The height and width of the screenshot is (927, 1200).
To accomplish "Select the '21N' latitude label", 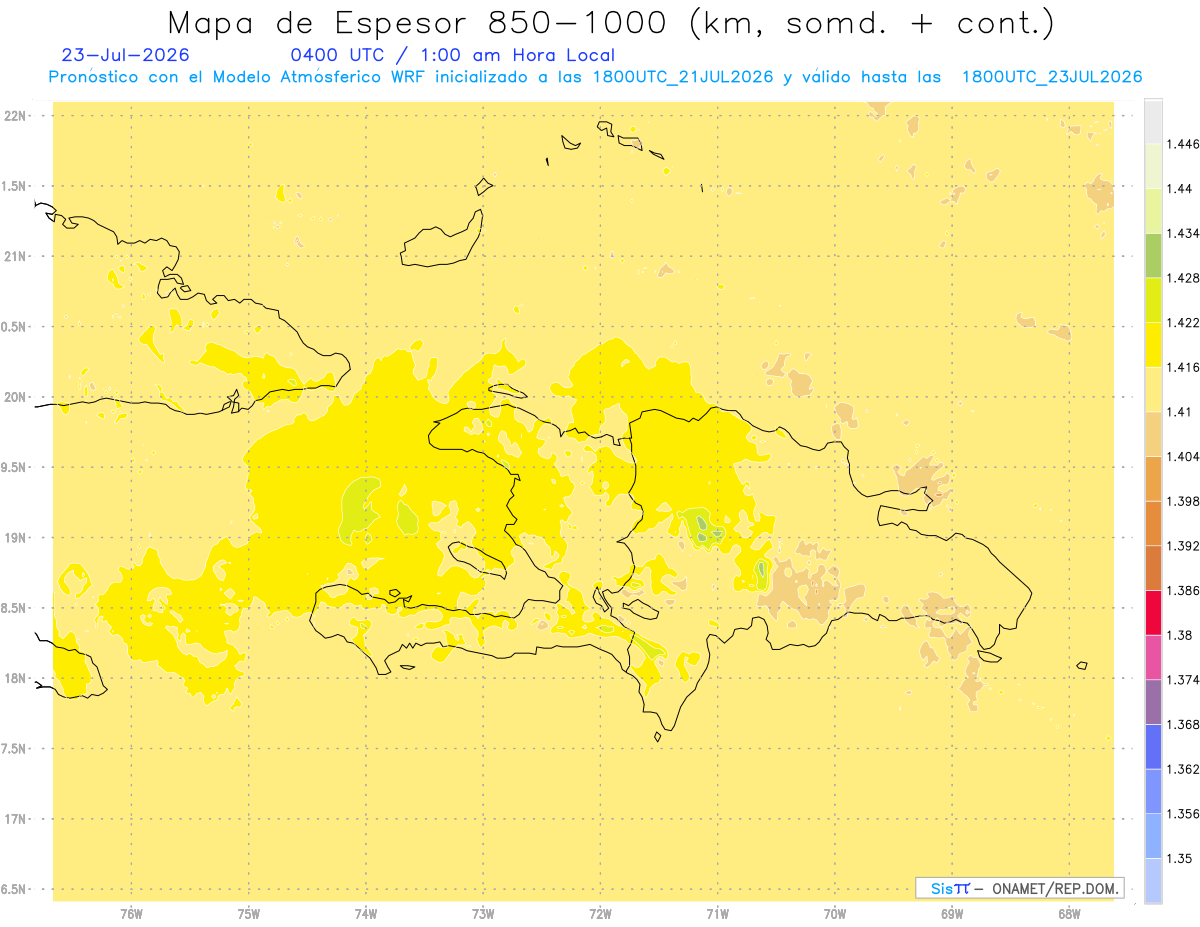I will 16,257.
